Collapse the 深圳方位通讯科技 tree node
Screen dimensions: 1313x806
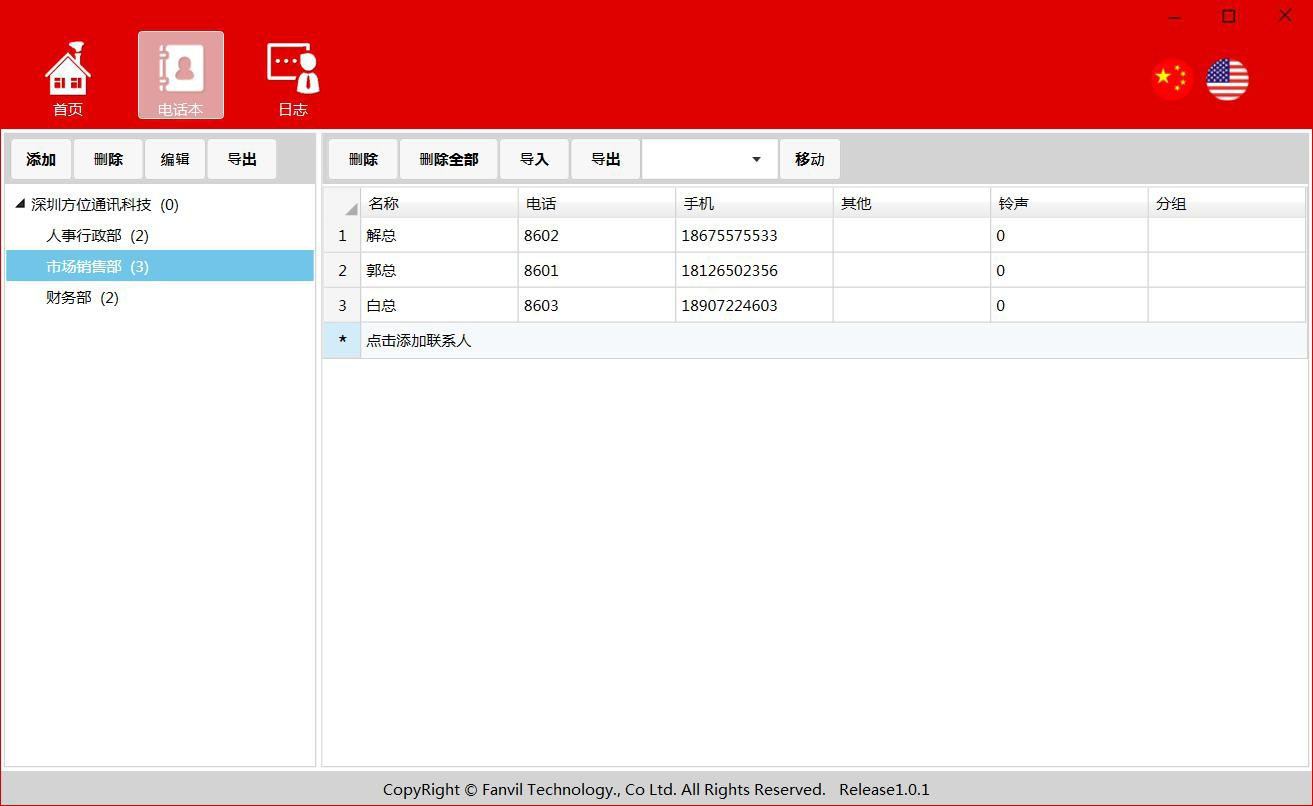pos(20,204)
